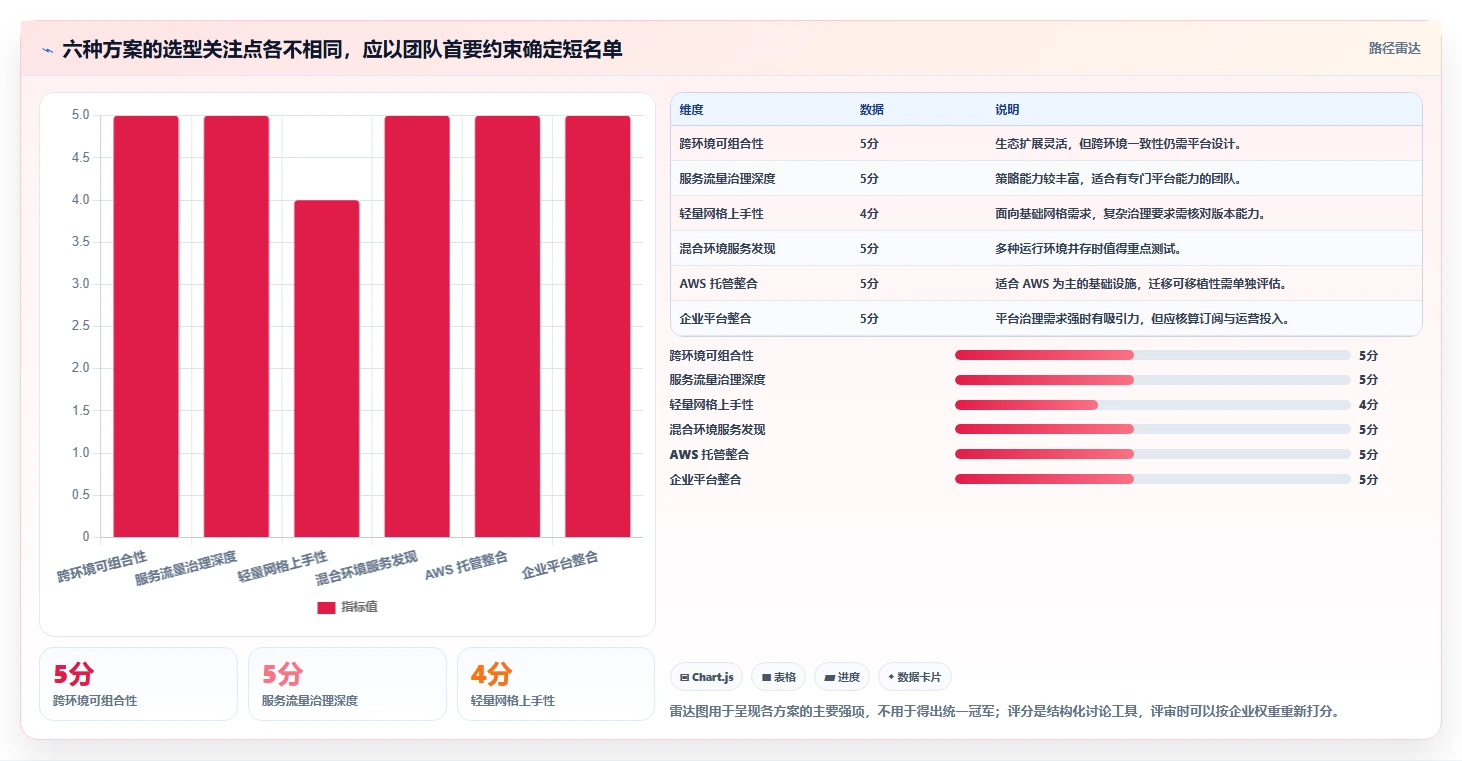Viewport: 1462px width, 761px height.
Task: Click progress label 混合环境服务发现
Action: [x=717, y=430]
